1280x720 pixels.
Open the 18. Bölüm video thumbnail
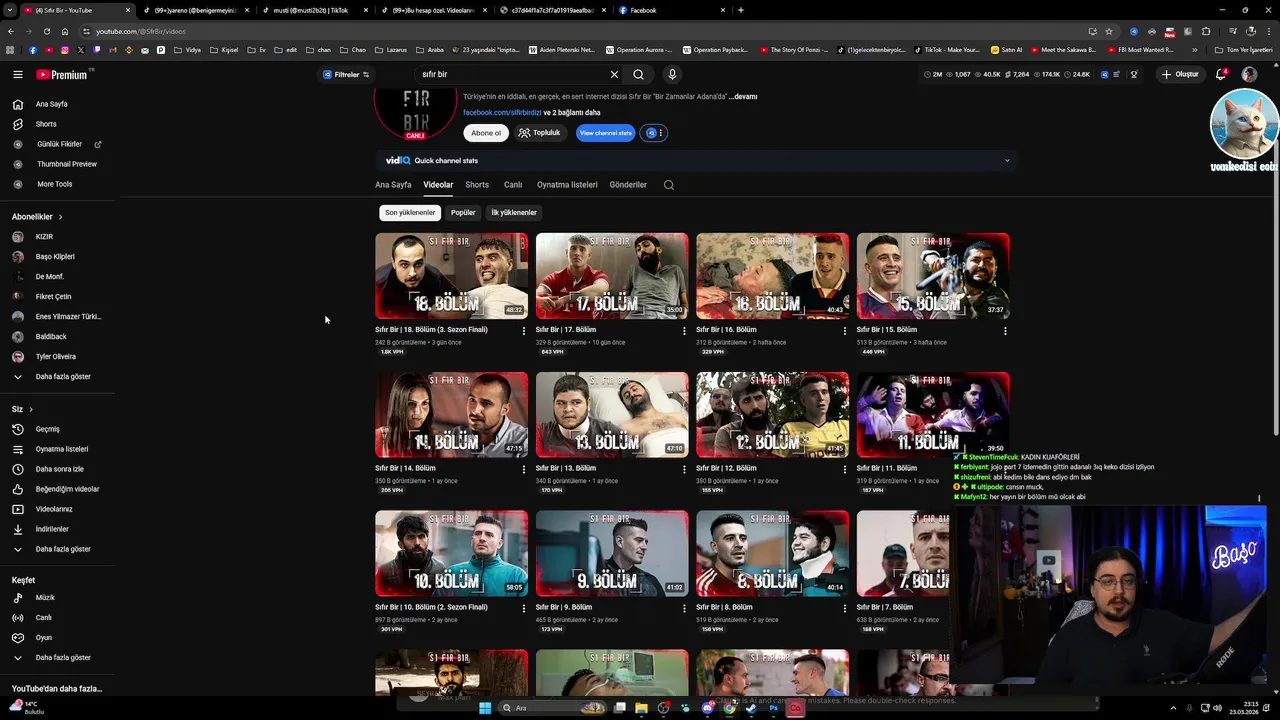tap(451, 276)
